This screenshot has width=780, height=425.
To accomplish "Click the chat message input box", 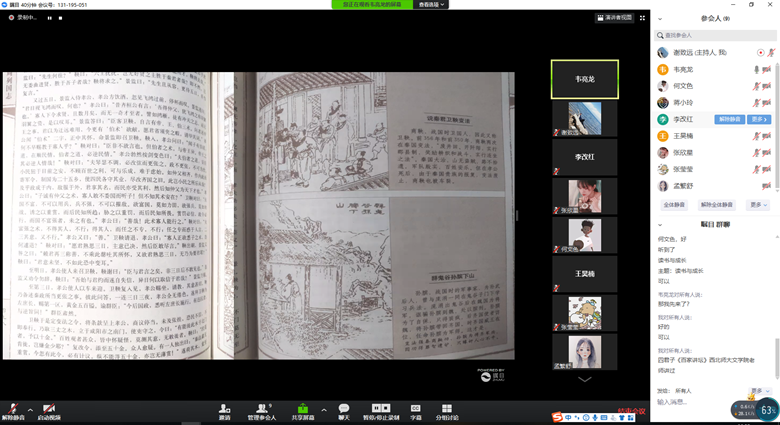I will click(x=700, y=402).
